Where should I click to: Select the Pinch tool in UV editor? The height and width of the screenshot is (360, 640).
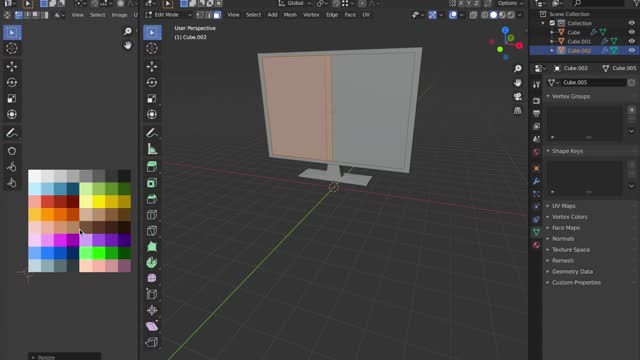tap(12, 183)
